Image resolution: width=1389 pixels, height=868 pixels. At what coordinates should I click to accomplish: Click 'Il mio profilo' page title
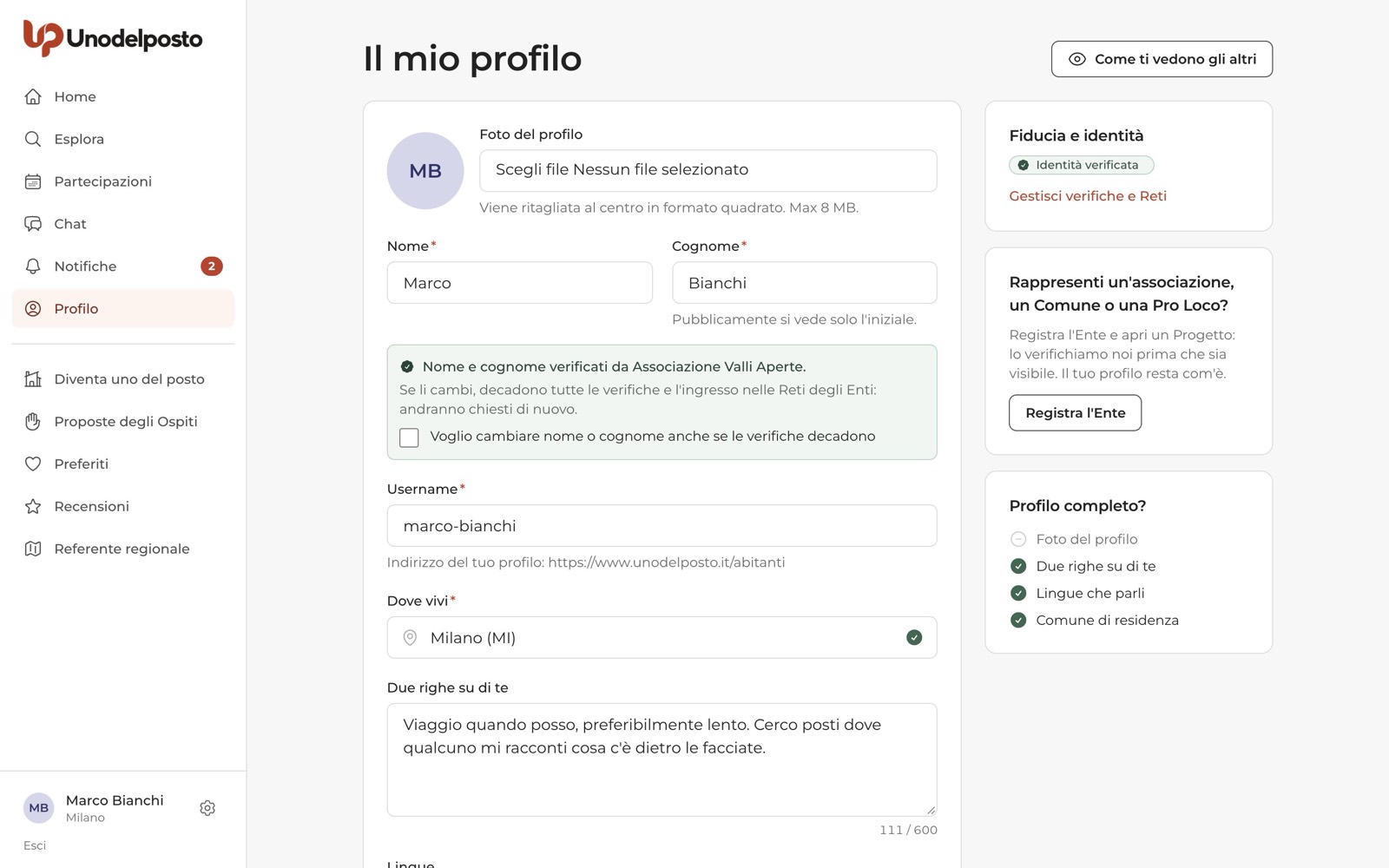(x=472, y=59)
